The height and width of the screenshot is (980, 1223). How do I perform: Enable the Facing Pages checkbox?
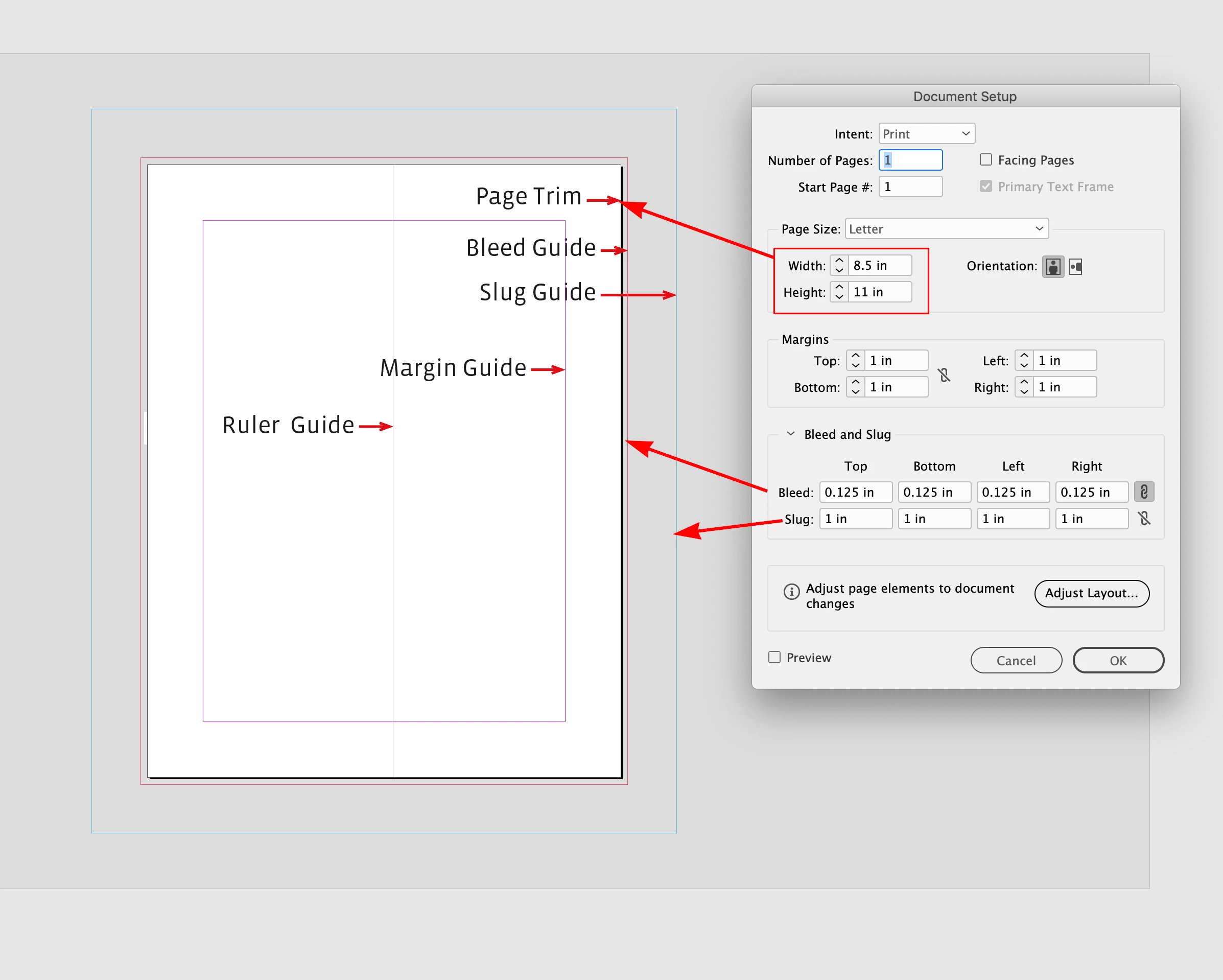[x=986, y=160]
